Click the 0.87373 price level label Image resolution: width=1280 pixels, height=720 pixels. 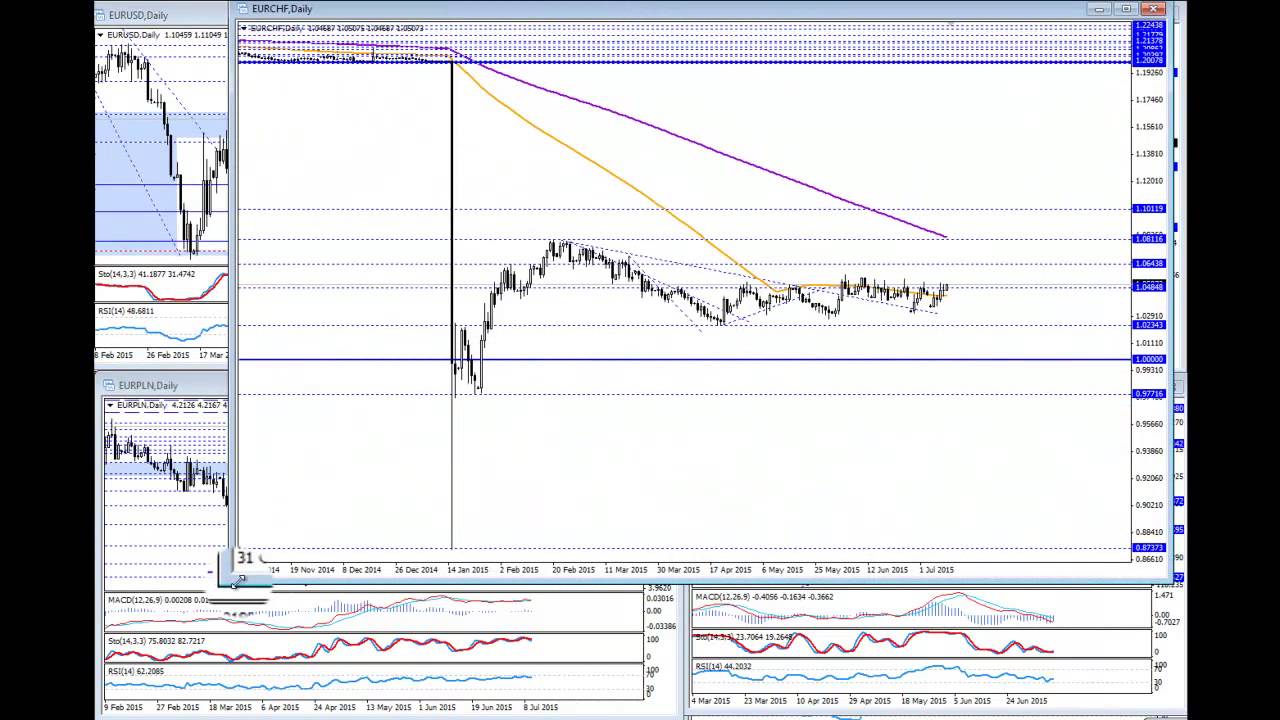(1149, 548)
